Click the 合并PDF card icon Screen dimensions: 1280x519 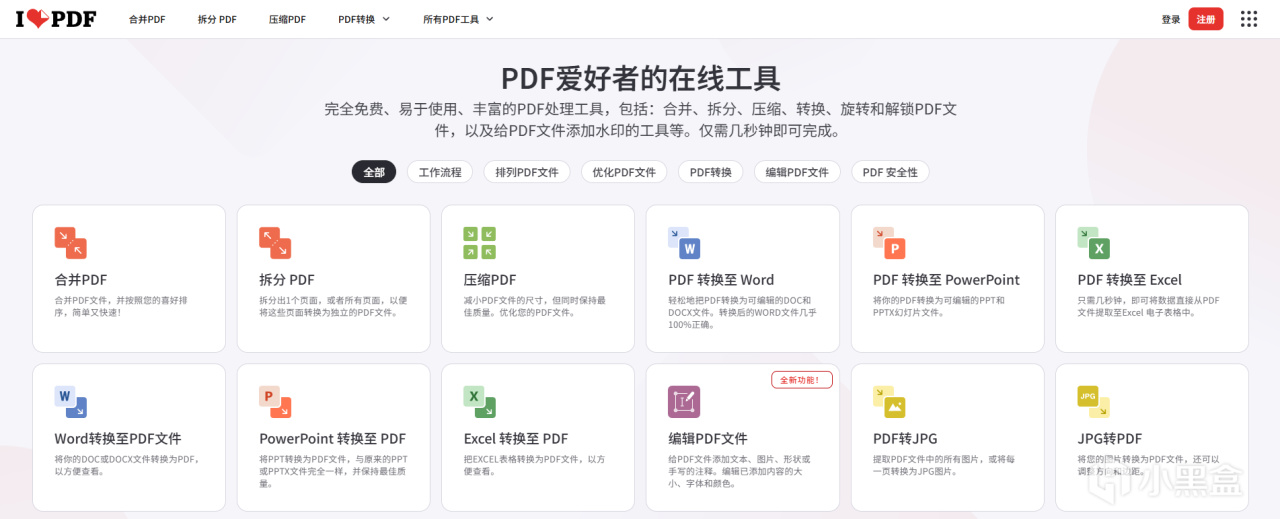70,243
